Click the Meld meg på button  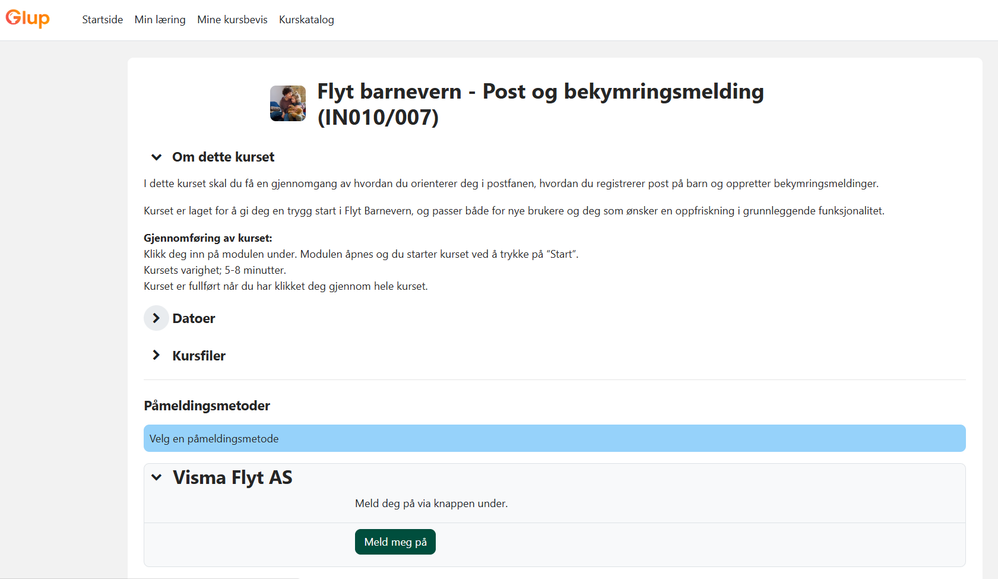[395, 542]
